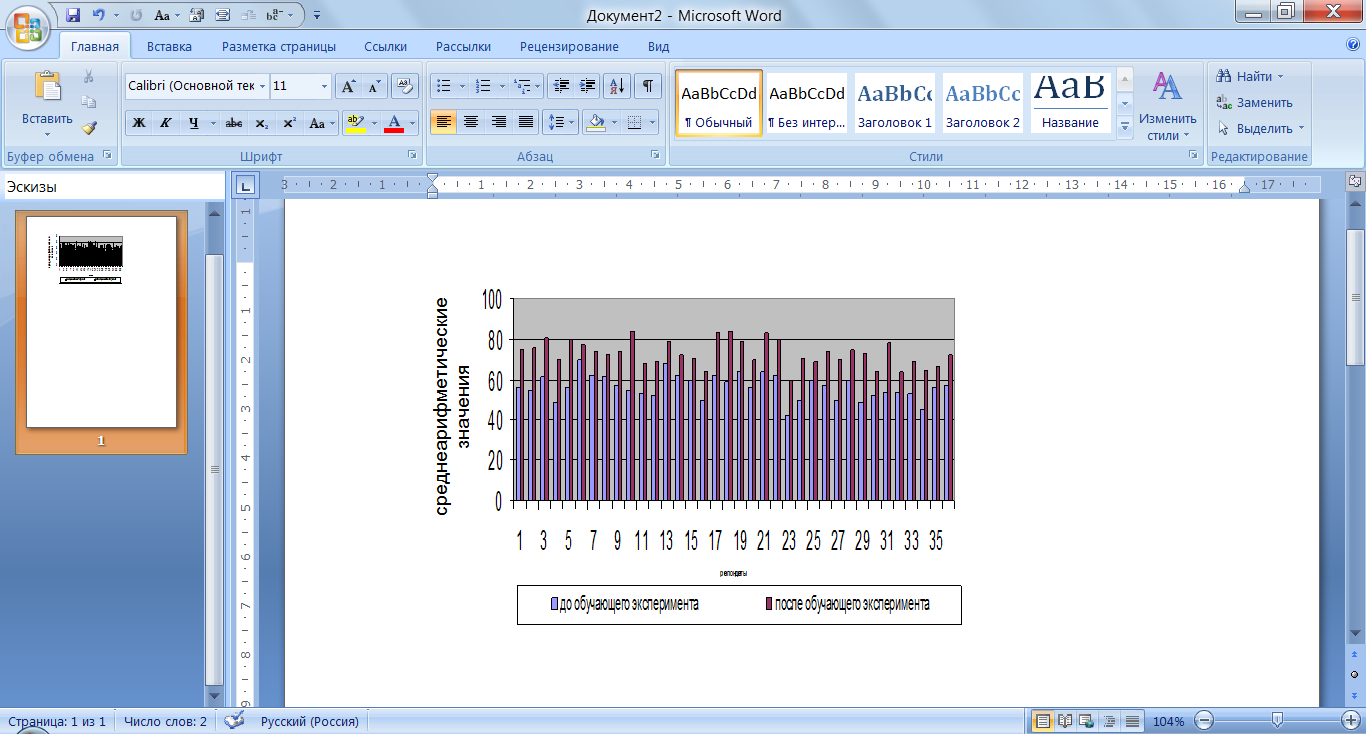Undo last action in Quick Access toolbar
This screenshot has width=1366, height=734.
(x=99, y=15)
